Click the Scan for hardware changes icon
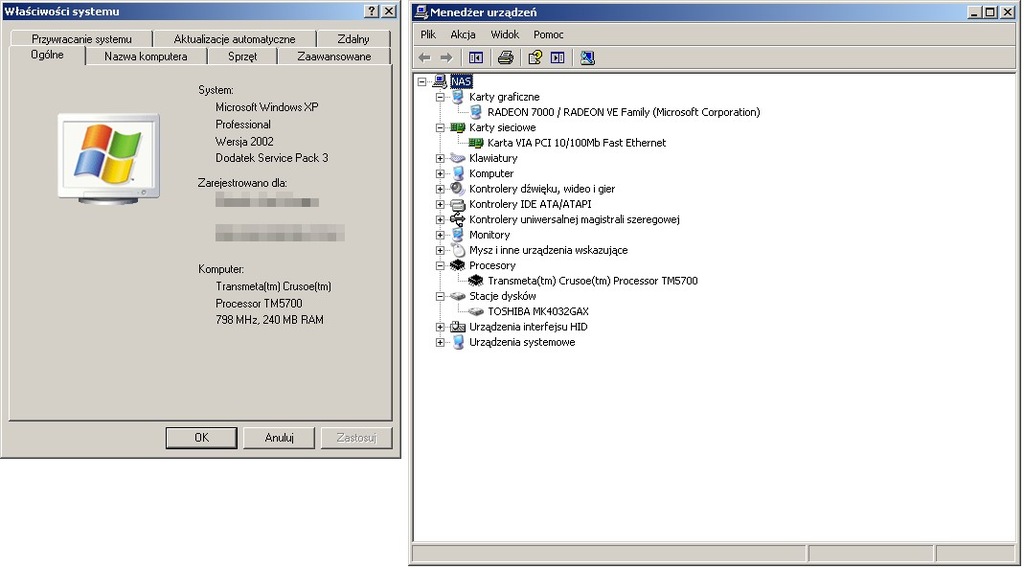1024x569 pixels. (587, 57)
